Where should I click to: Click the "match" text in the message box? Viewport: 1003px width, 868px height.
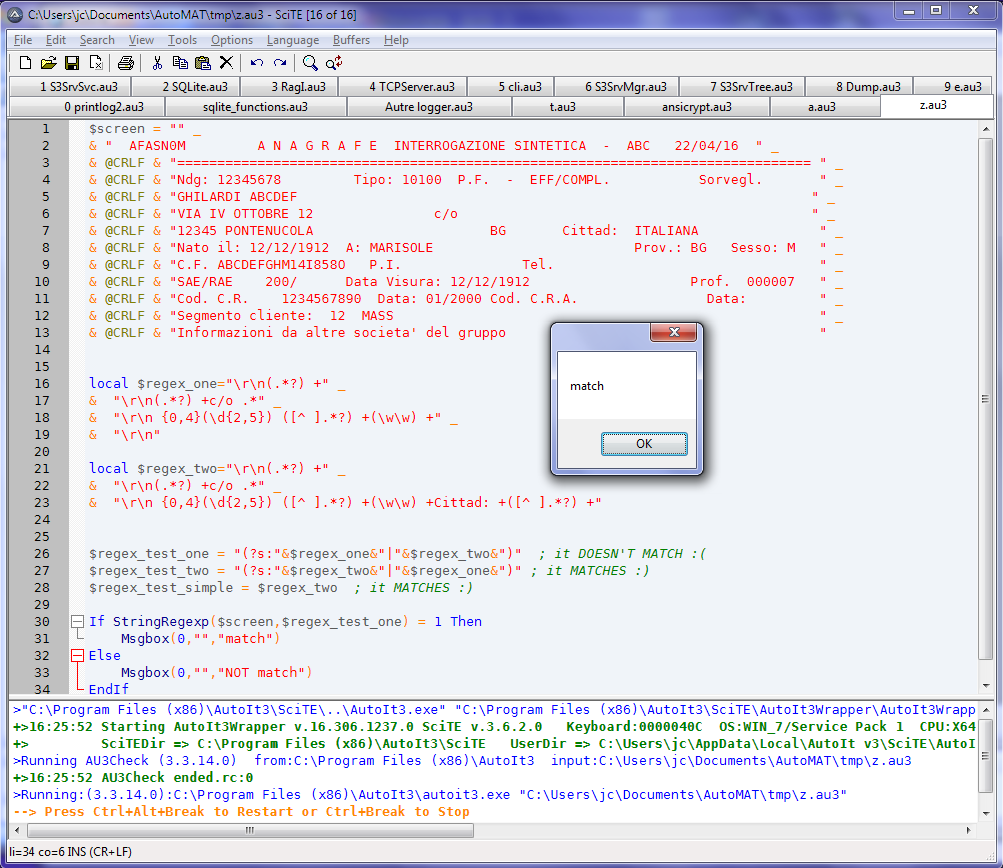[x=587, y=386]
